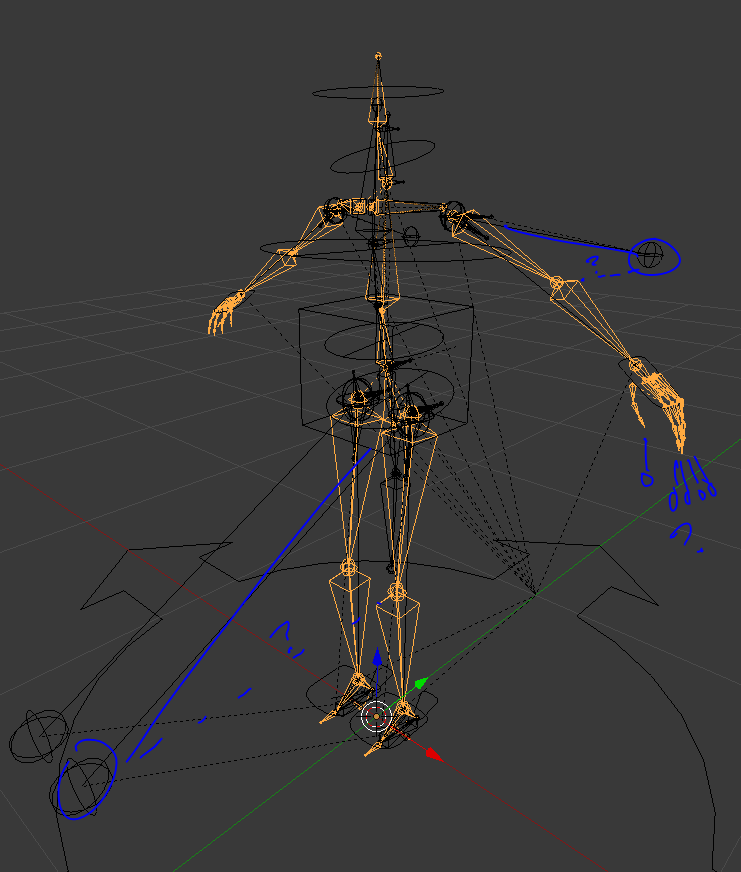Click the red X-axis manipulator arrow
Image resolution: width=741 pixels, height=872 pixels.
[434, 755]
